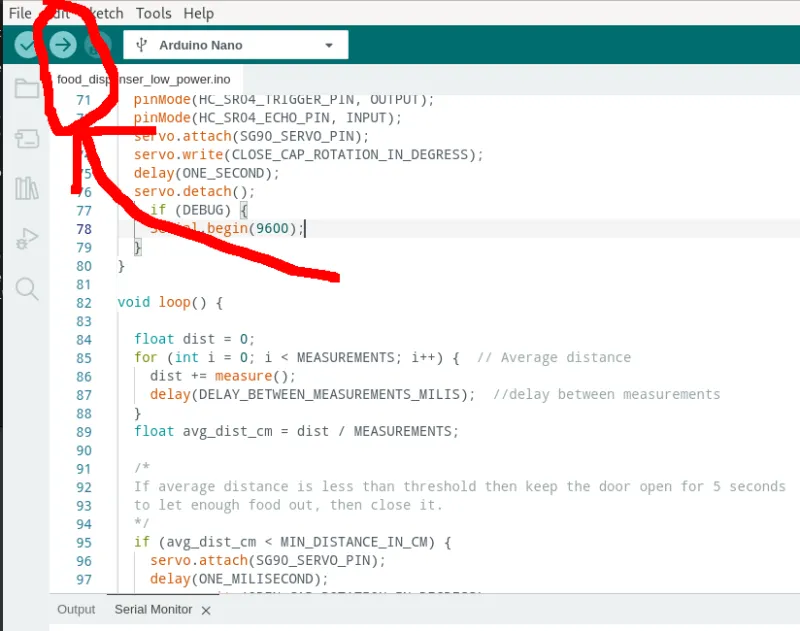
Task: Open the File menu
Action: click(19, 13)
